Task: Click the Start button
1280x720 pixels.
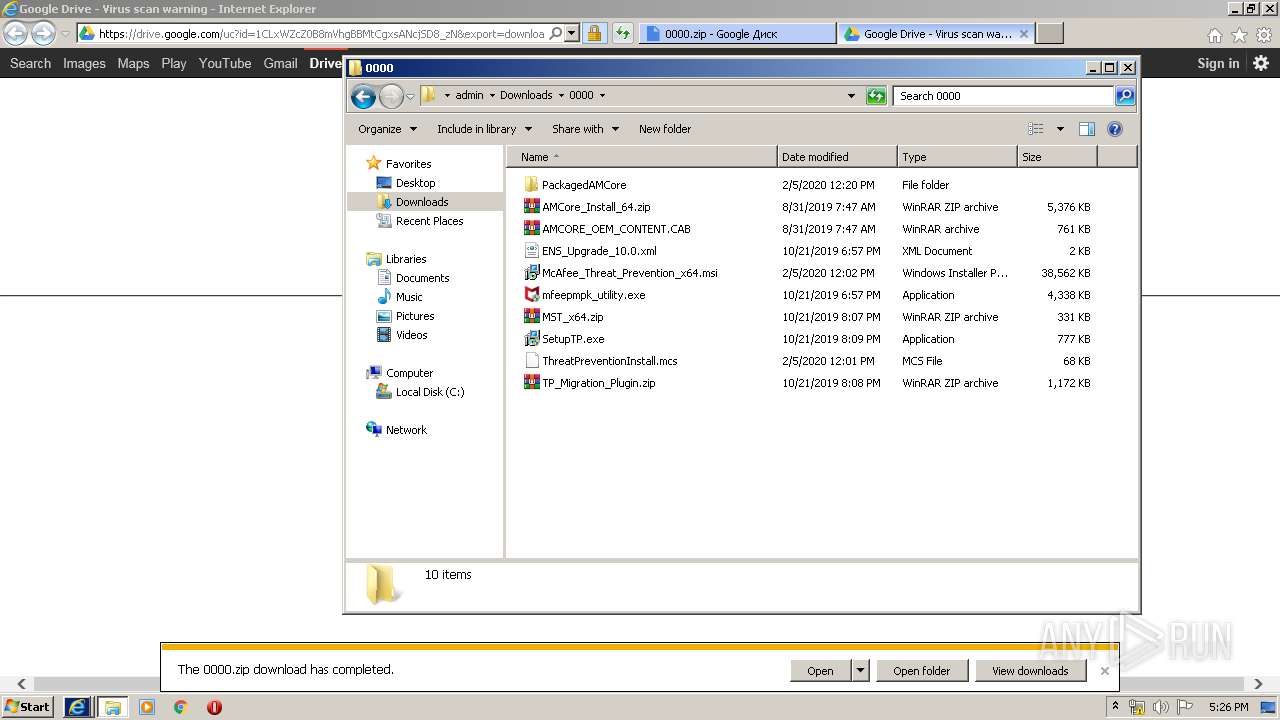Action: click(x=28, y=707)
